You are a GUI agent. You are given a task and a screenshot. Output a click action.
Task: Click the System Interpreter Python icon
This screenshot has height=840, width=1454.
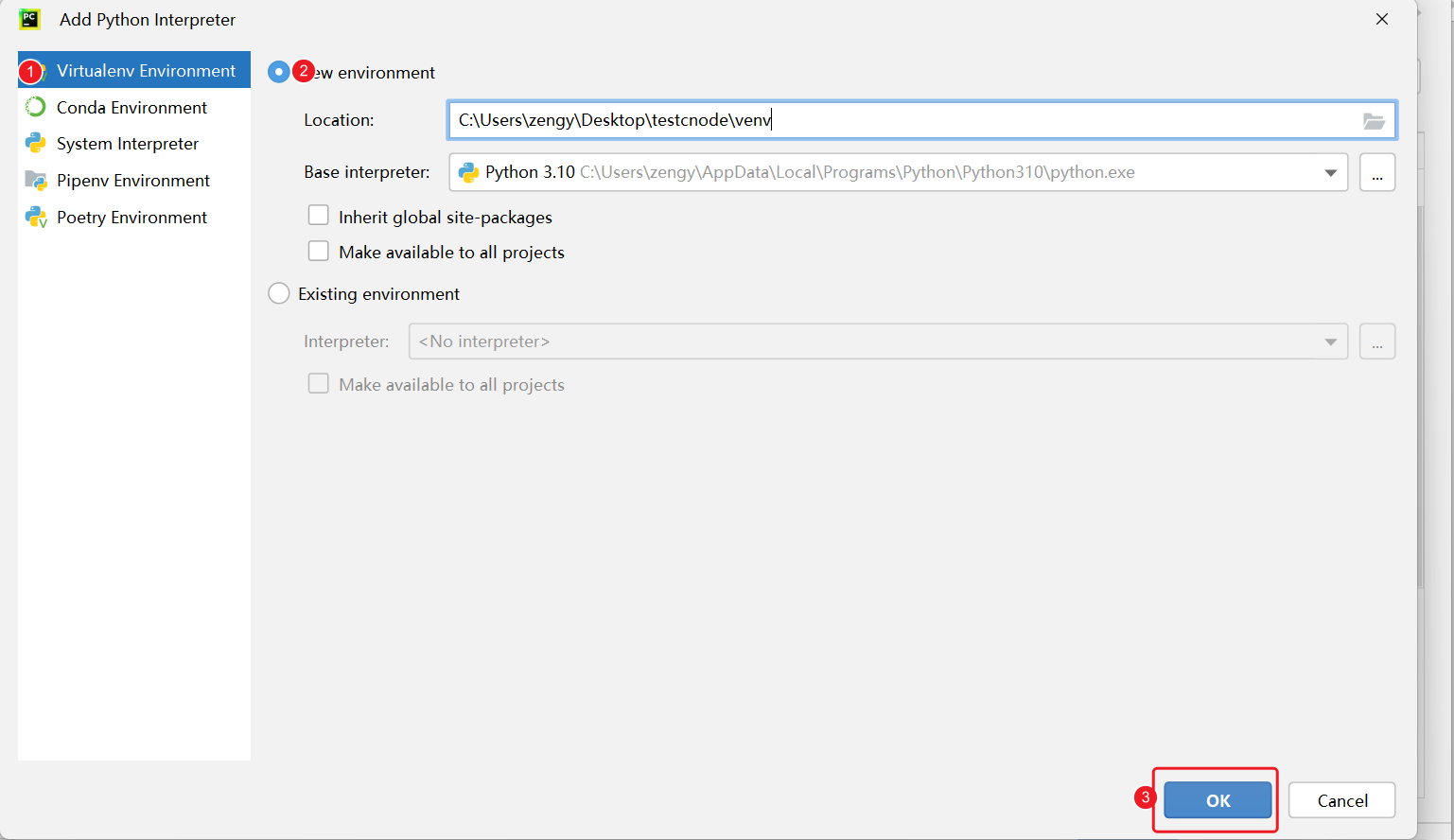point(36,143)
